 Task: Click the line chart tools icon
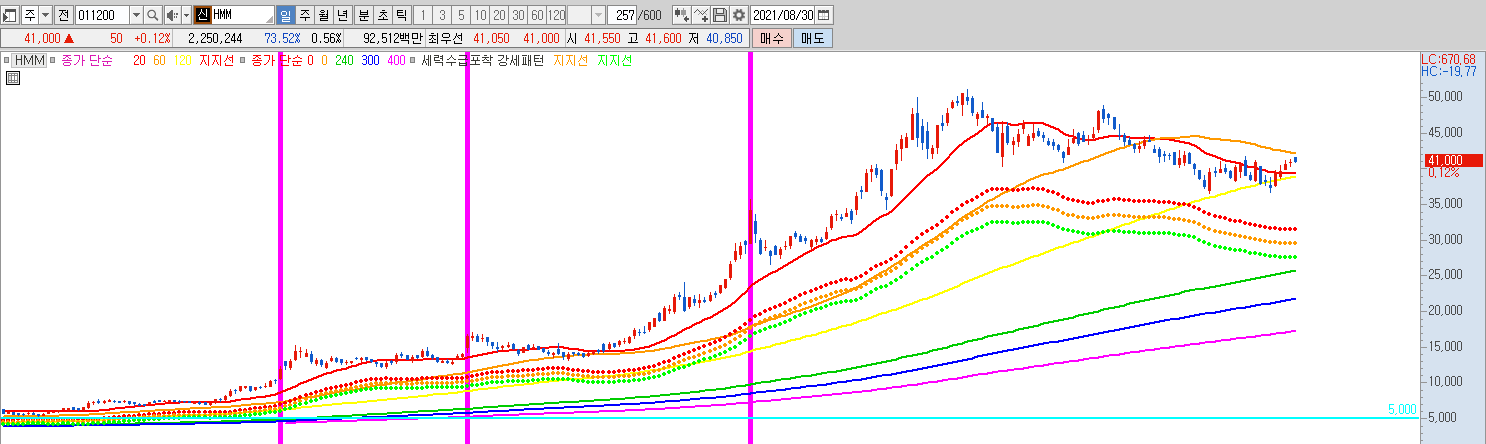tap(701, 15)
